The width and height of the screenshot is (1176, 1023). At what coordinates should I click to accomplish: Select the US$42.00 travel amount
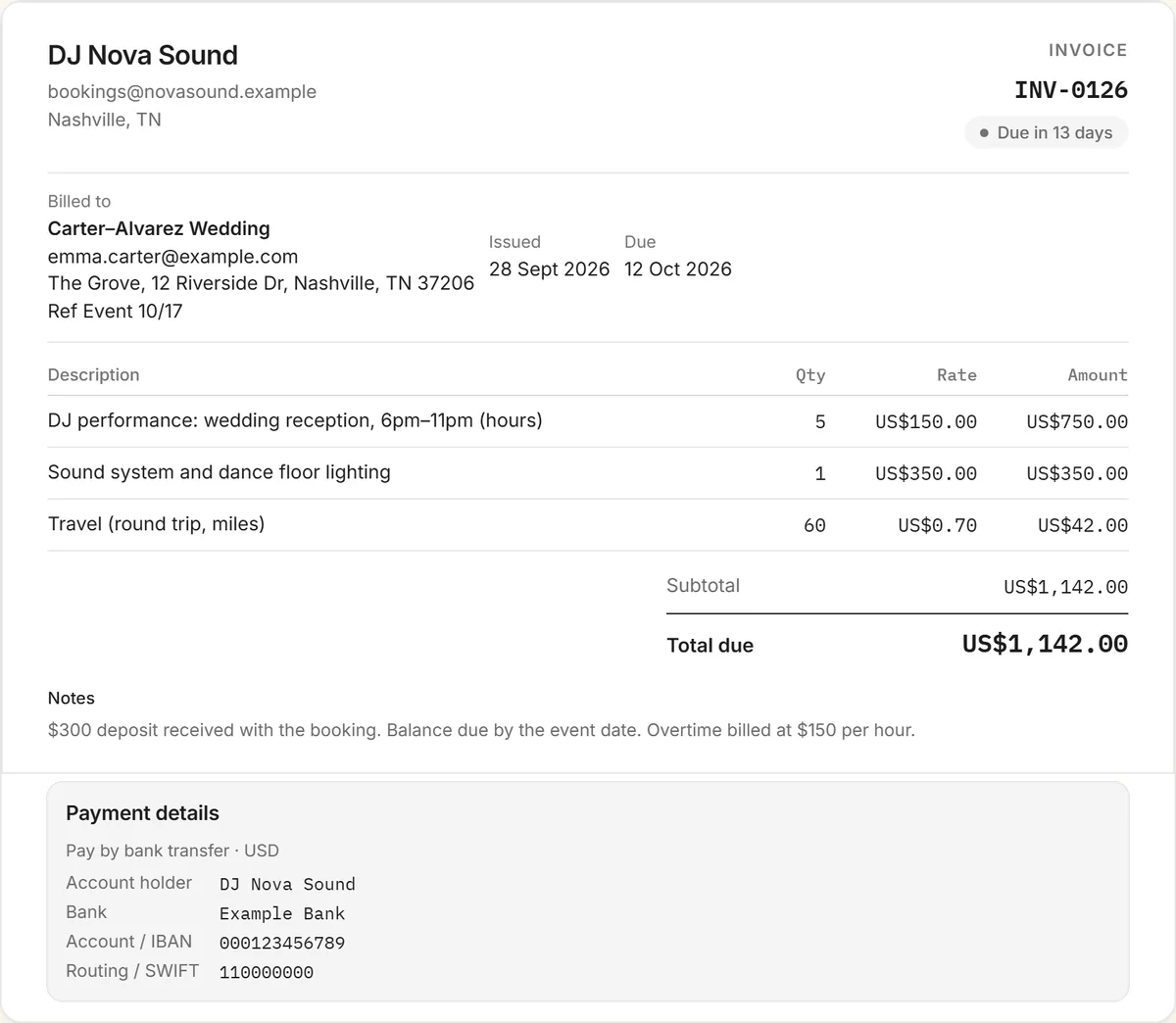(1083, 526)
